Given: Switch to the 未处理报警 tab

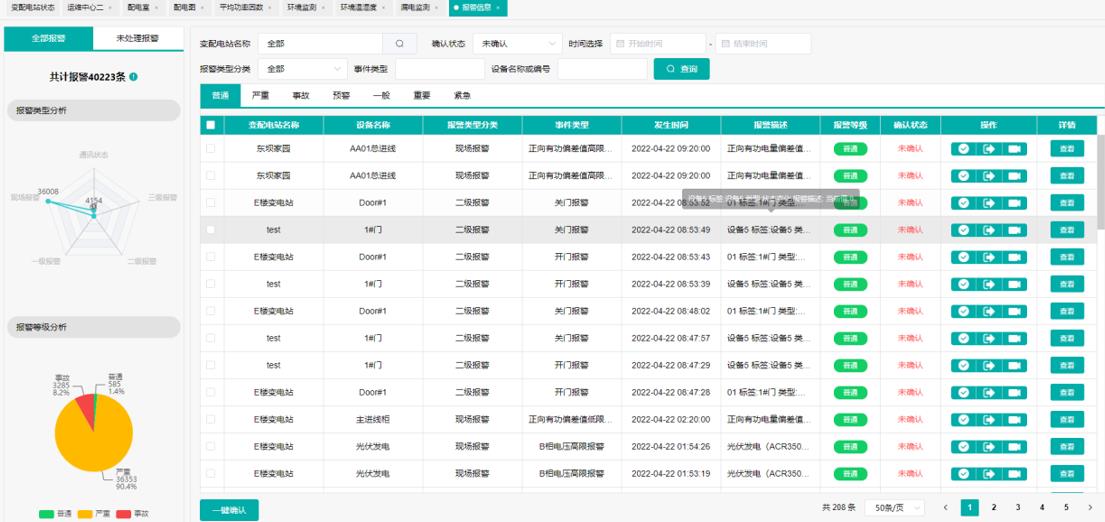Looking at the screenshot, I should (139, 39).
